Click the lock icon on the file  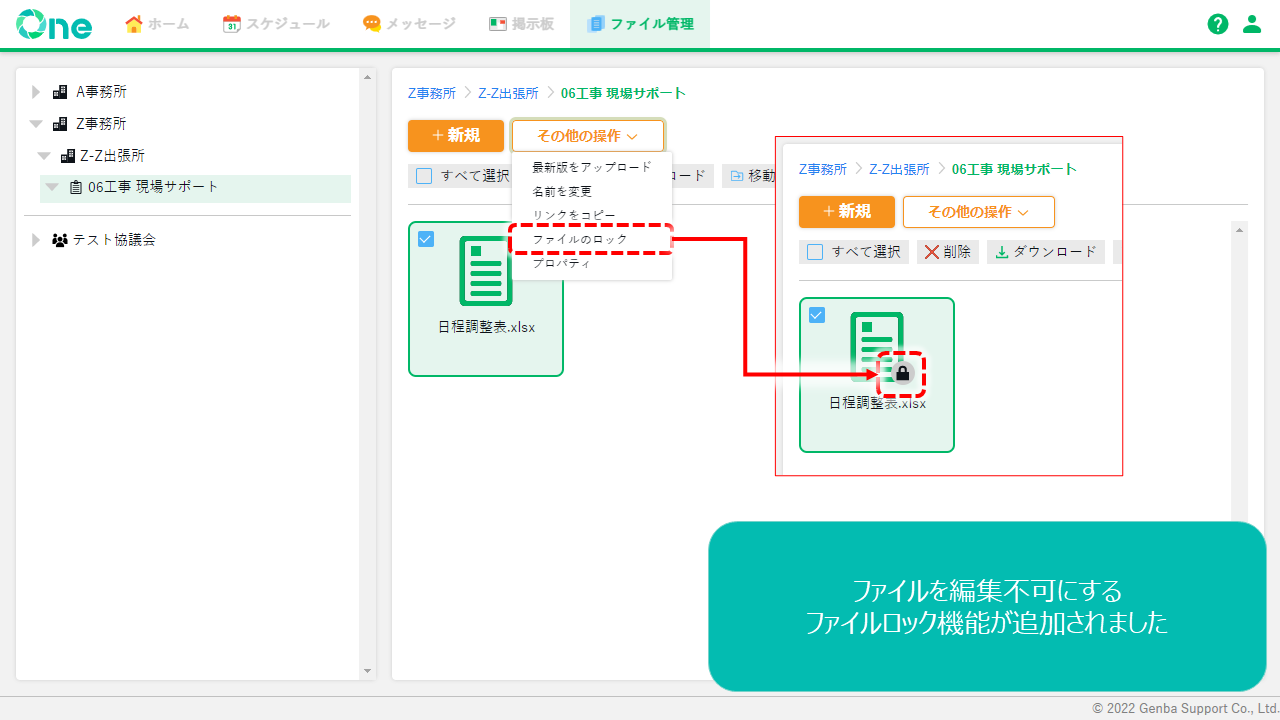pos(902,374)
